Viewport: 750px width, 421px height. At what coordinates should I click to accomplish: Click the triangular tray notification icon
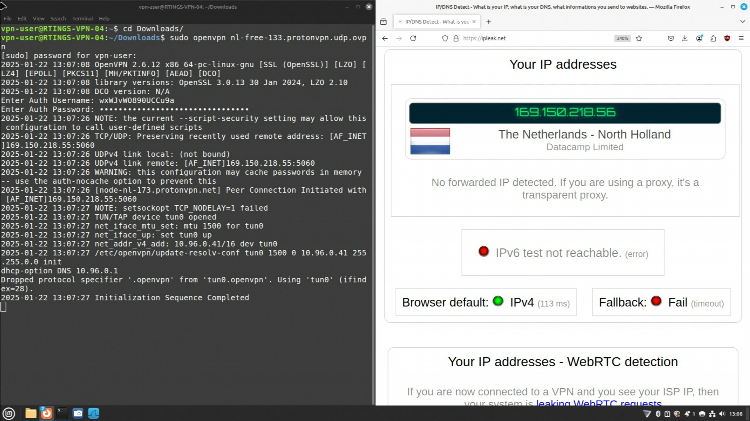(x=647, y=414)
